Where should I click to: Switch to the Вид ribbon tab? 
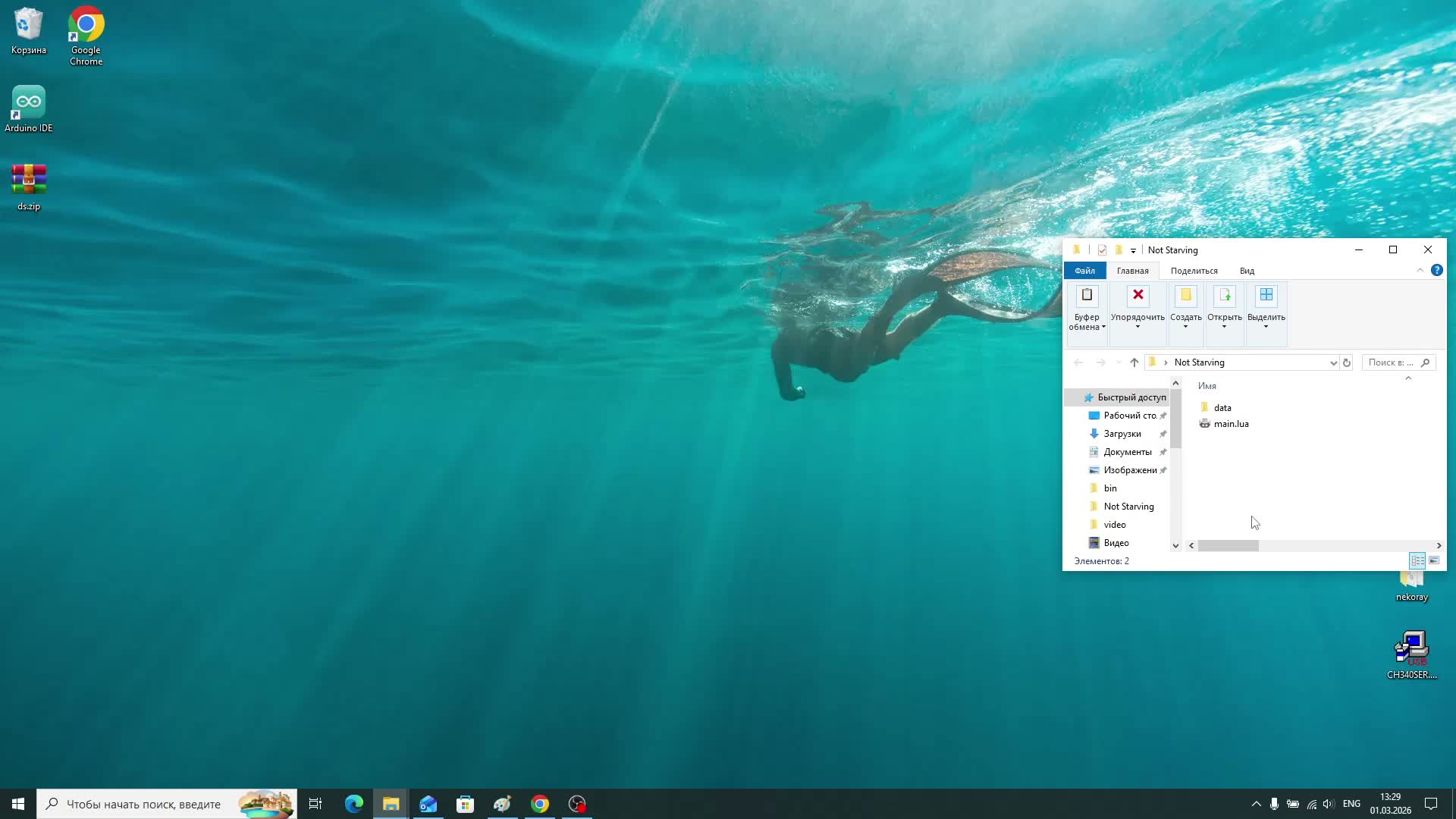click(1247, 271)
